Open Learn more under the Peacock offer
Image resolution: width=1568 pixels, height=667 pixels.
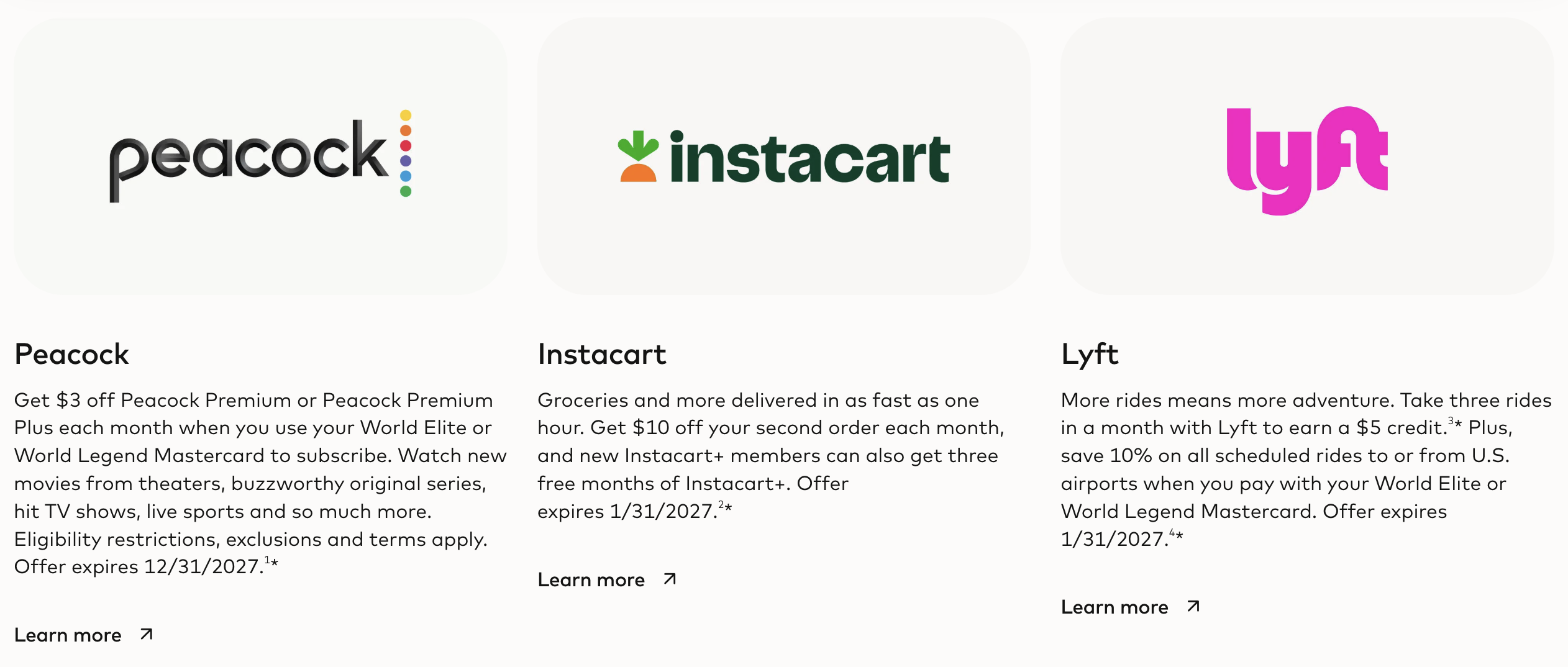[68, 635]
